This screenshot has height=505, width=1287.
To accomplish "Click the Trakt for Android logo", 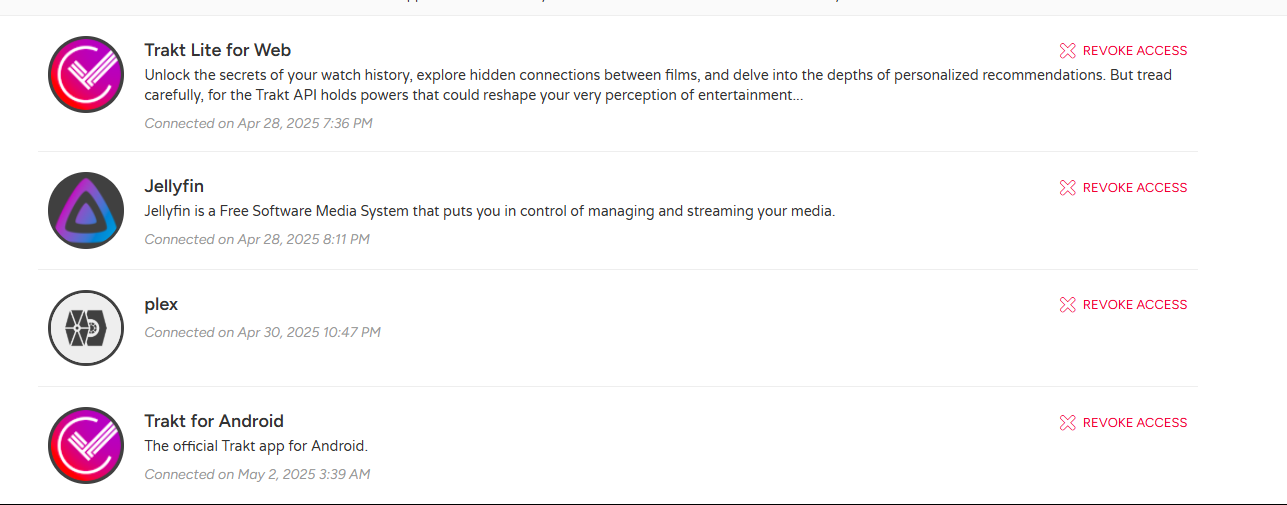I will click(86, 445).
